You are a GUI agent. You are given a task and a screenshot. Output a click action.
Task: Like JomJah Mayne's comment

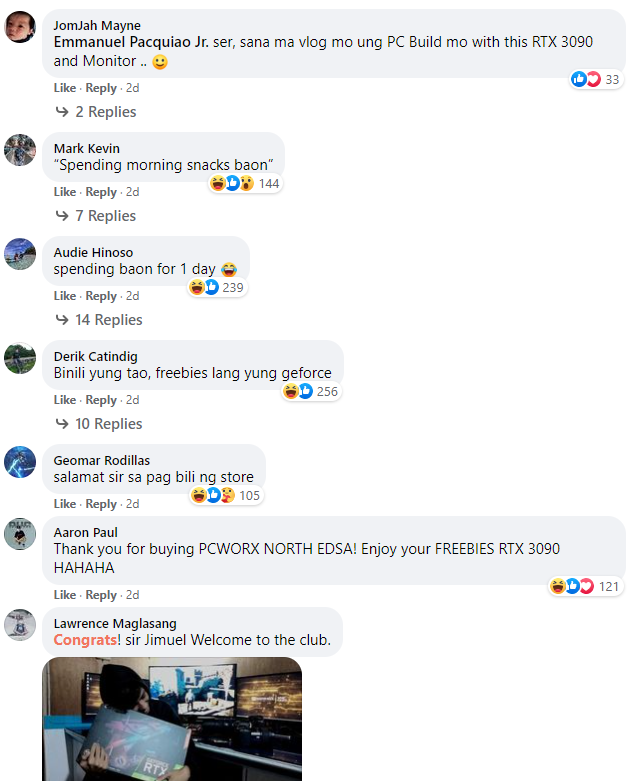tap(65, 88)
